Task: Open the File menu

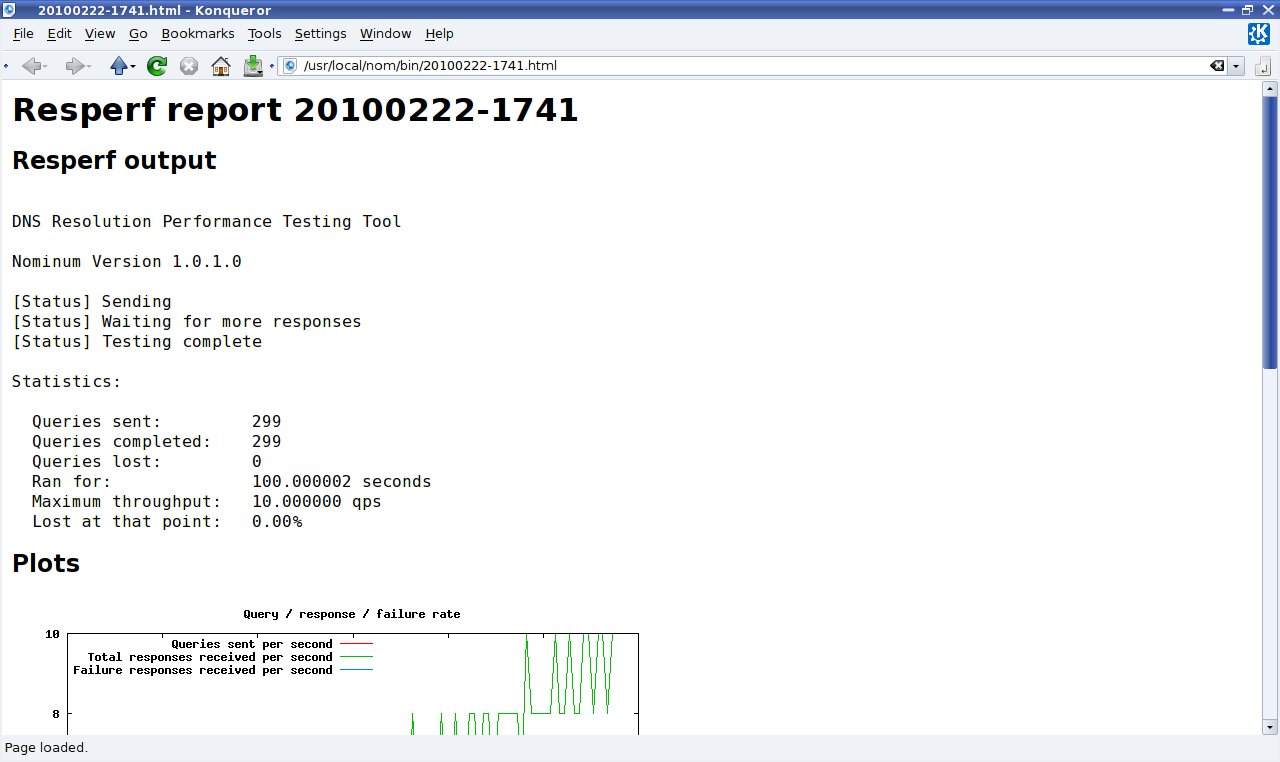Action: (23, 33)
